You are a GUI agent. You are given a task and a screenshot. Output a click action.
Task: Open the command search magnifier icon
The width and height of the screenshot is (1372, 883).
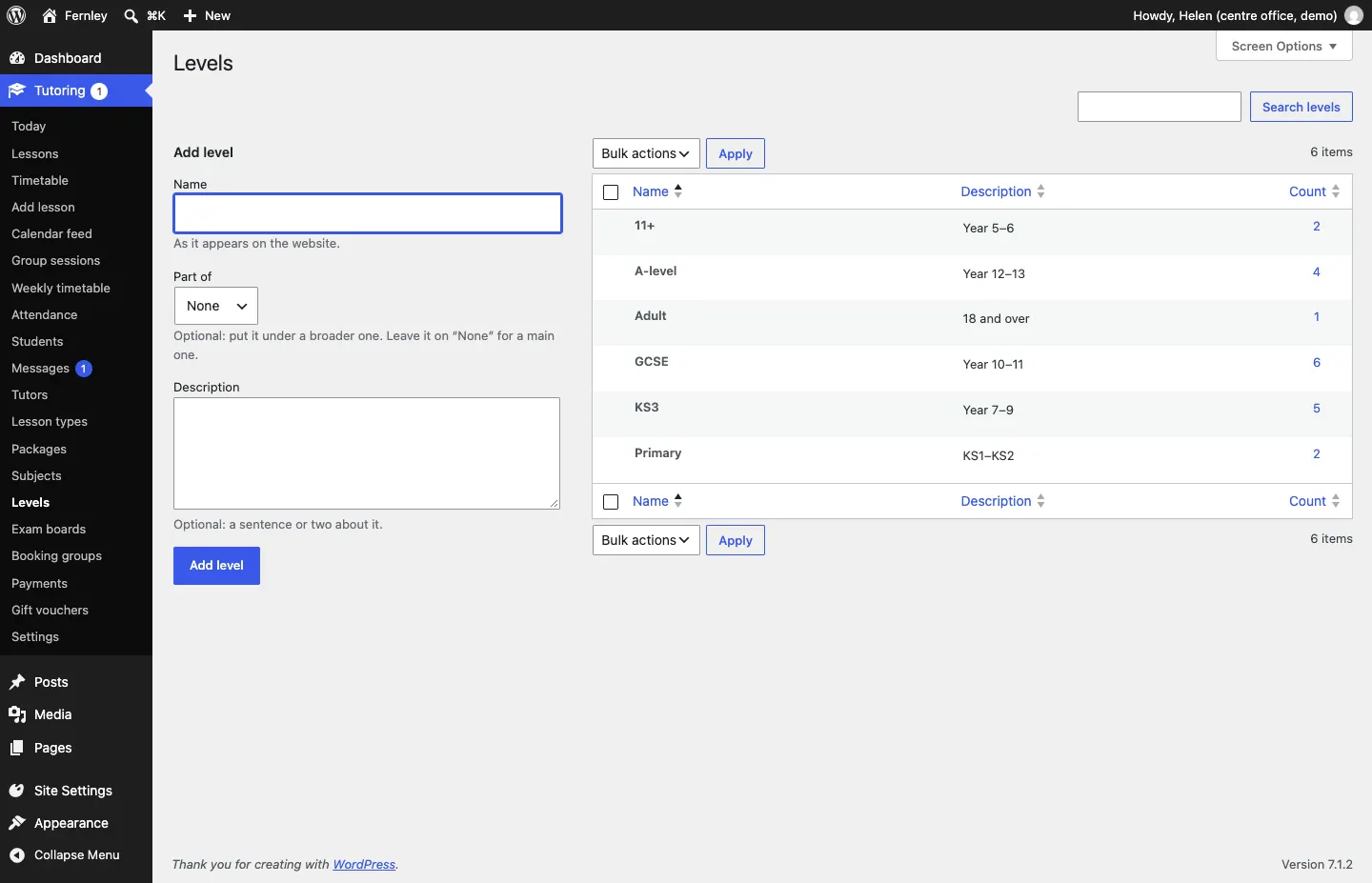[131, 15]
